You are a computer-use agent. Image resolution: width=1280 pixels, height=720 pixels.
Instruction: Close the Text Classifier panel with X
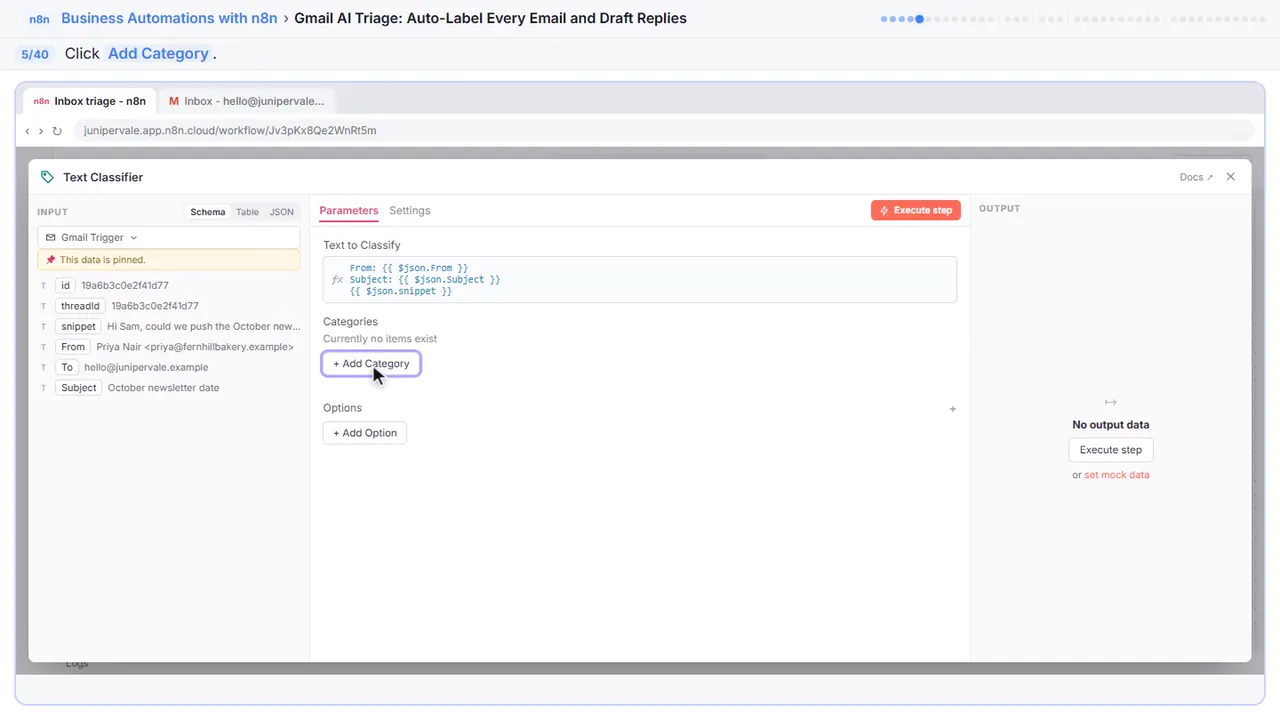[x=1231, y=177]
